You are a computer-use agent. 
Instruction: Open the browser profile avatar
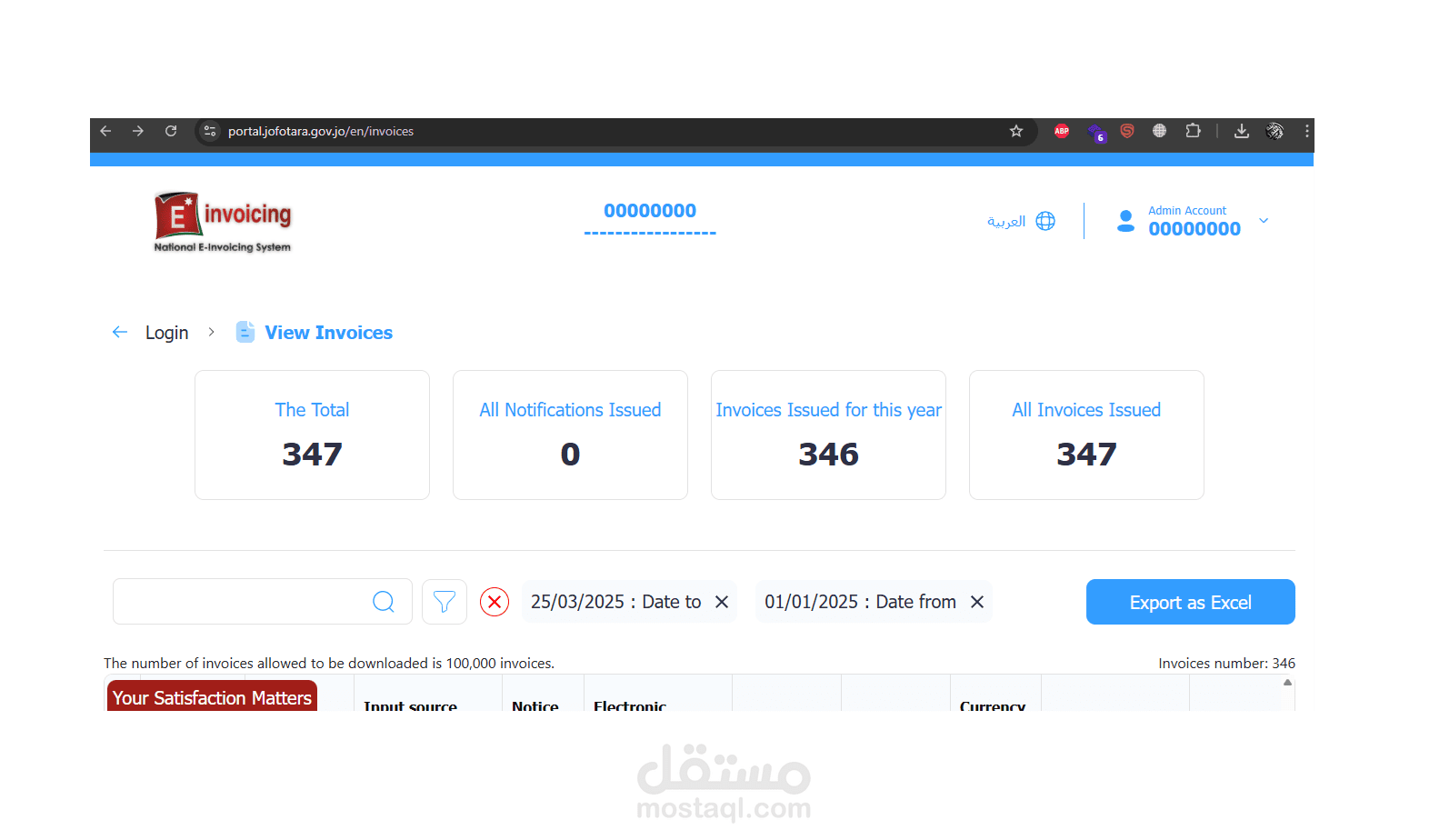click(x=1274, y=131)
